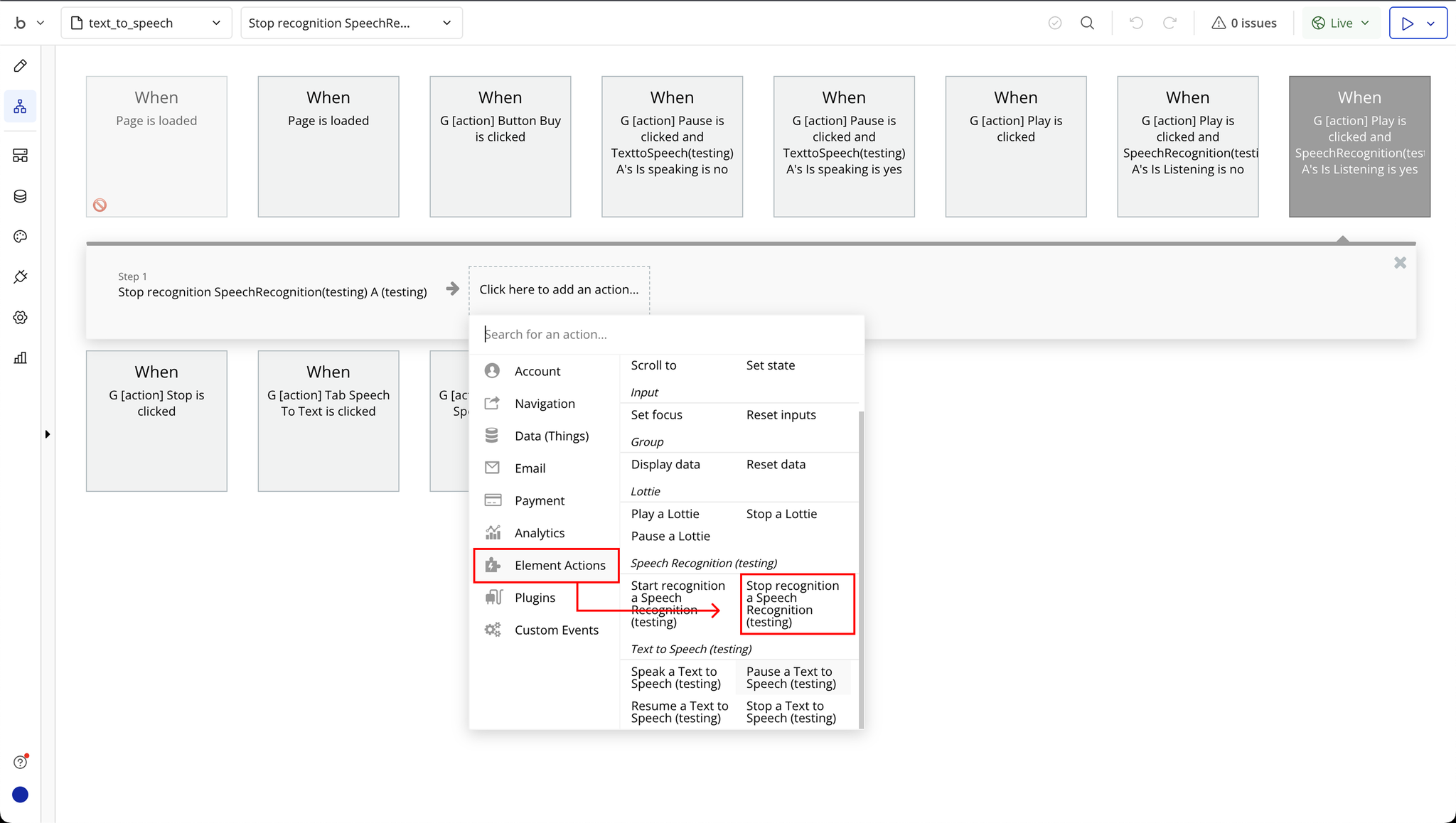Viewport: 1456px width, 823px height.
Task: Open the Logs chart icon in sidebar
Action: 20,358
